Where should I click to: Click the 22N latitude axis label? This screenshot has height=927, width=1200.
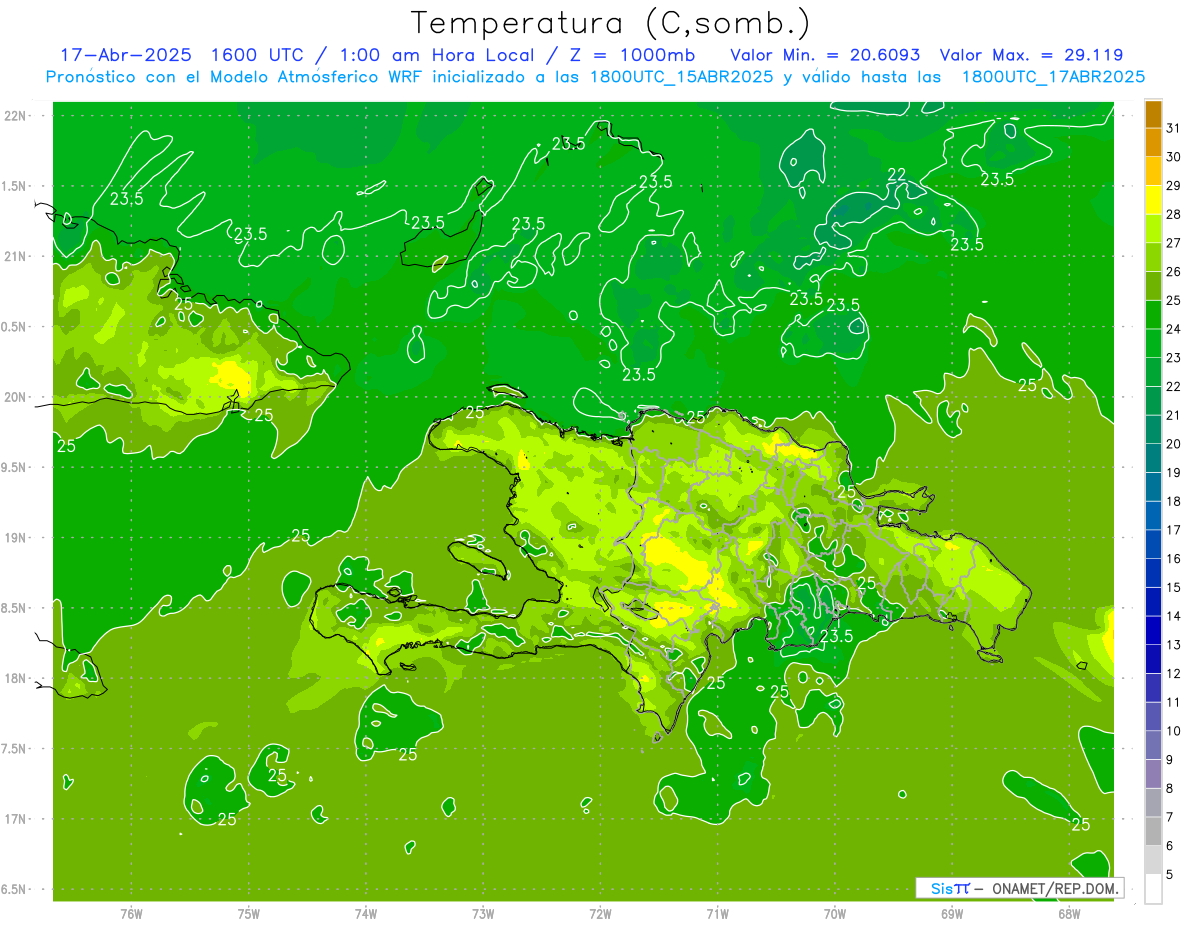(x=15, y=116)
